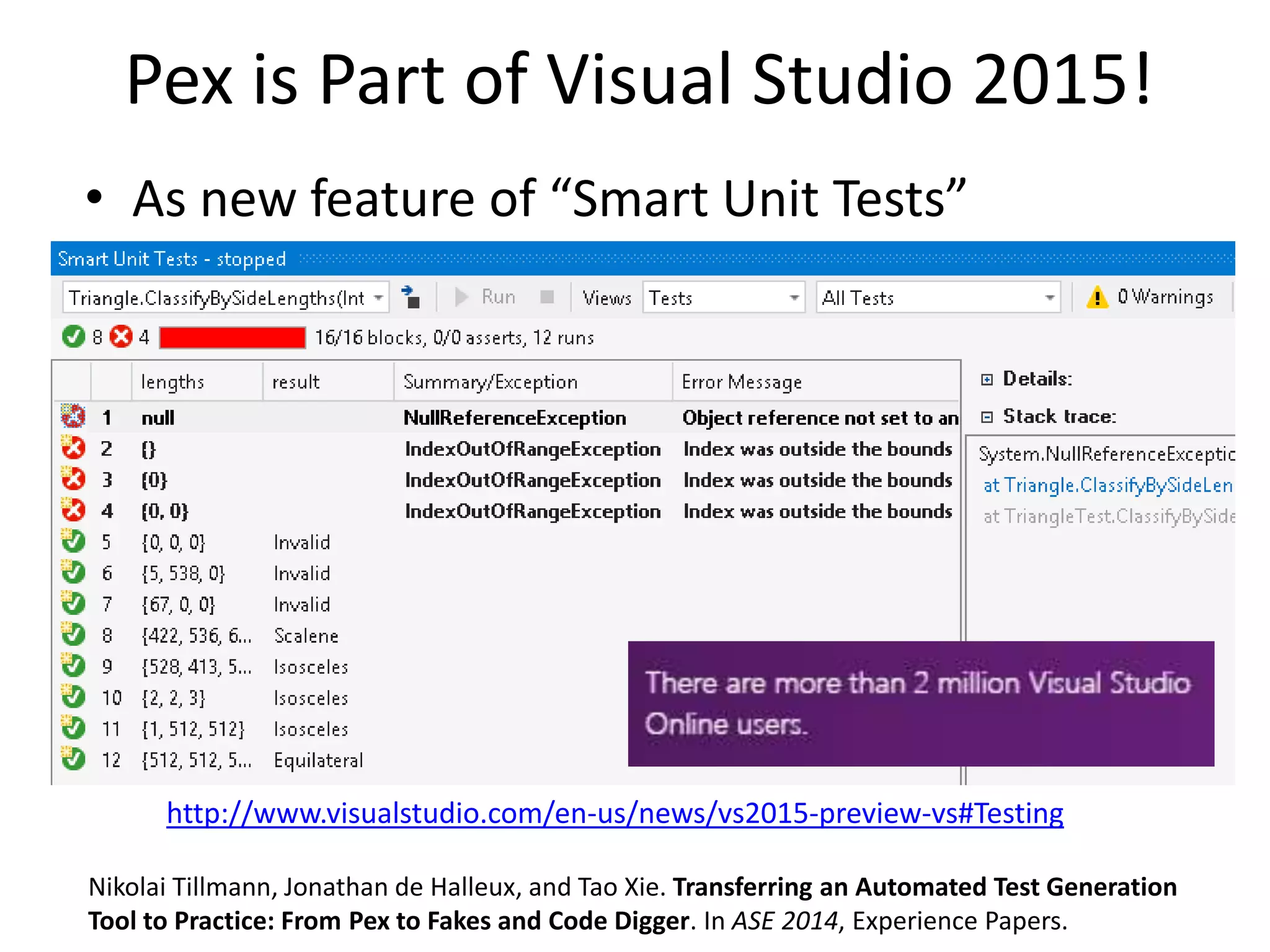The image size is (1270, 952).
Task: Click the passed icon for row 5 {0, 0, 0}
Action: coord(73,540)
